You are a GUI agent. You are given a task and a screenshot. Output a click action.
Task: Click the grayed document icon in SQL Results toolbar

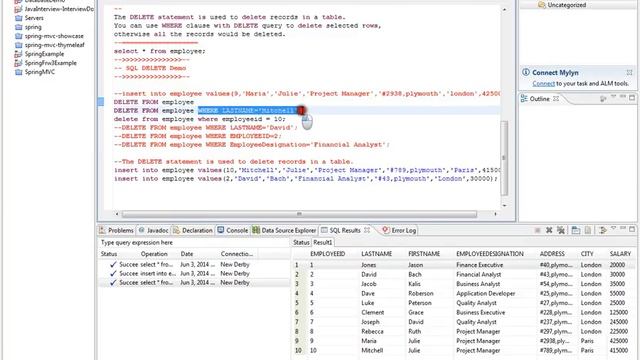coord(588,230)
